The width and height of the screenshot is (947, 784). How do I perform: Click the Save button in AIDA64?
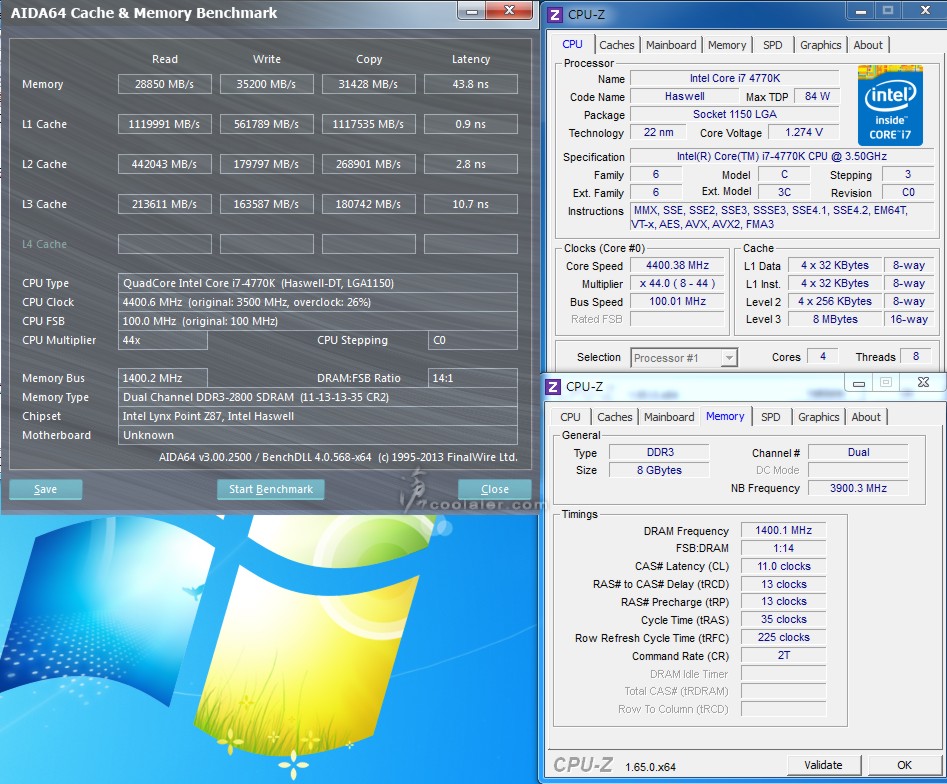[45, 489]
